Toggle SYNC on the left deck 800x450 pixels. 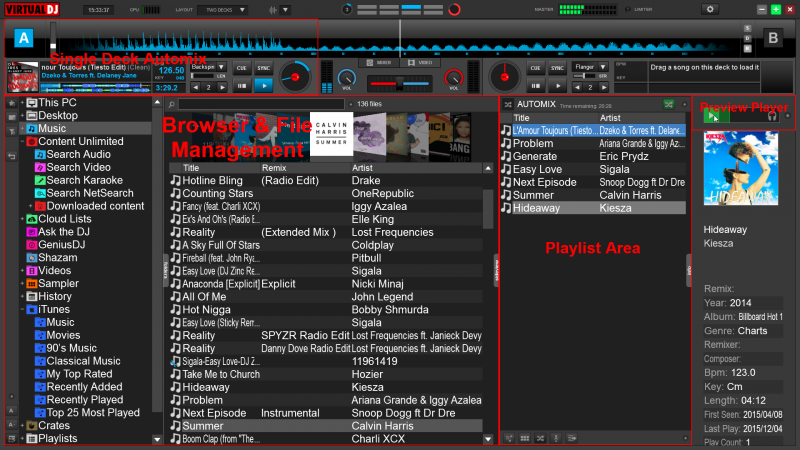263,68
